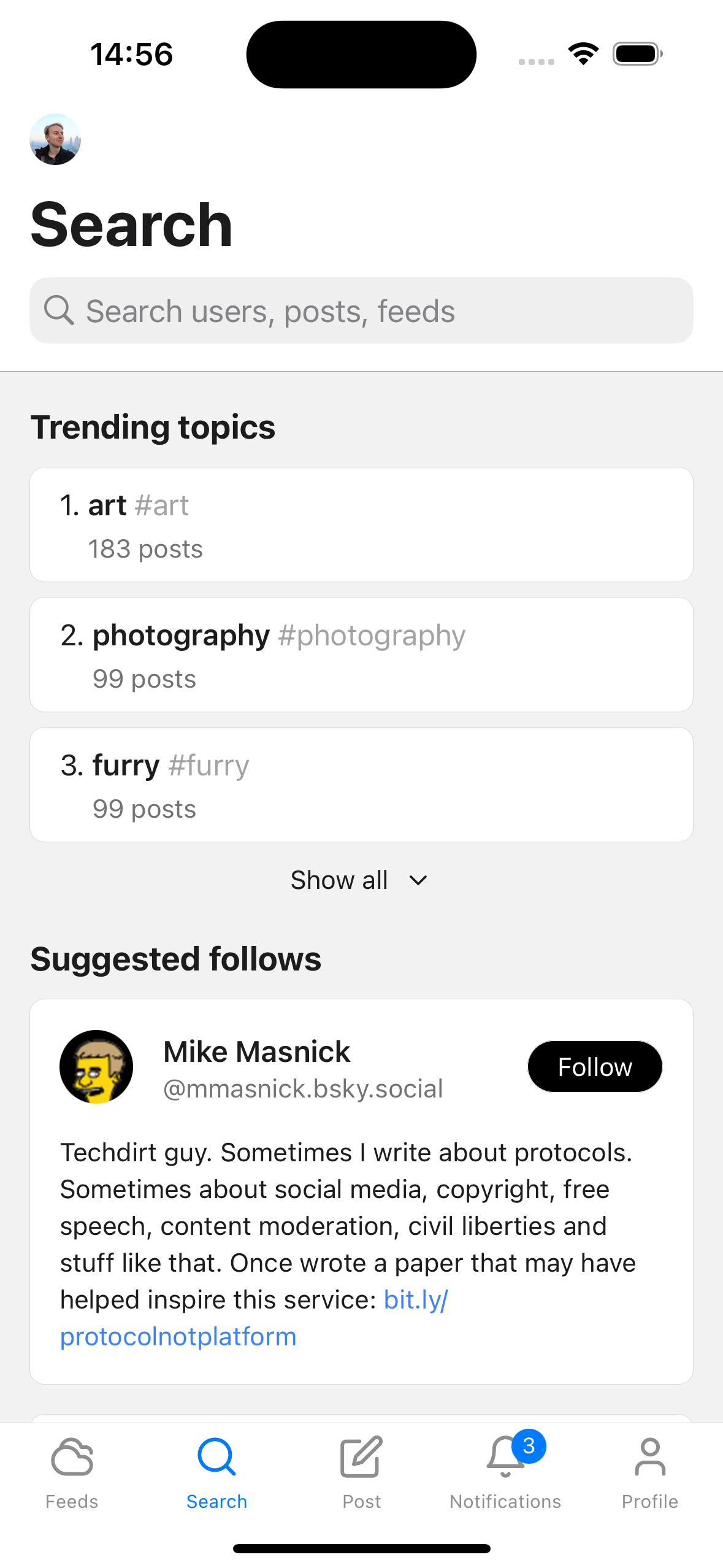
Task: Tap the magnifier icon in search field
Action: [x=59, y=310]
